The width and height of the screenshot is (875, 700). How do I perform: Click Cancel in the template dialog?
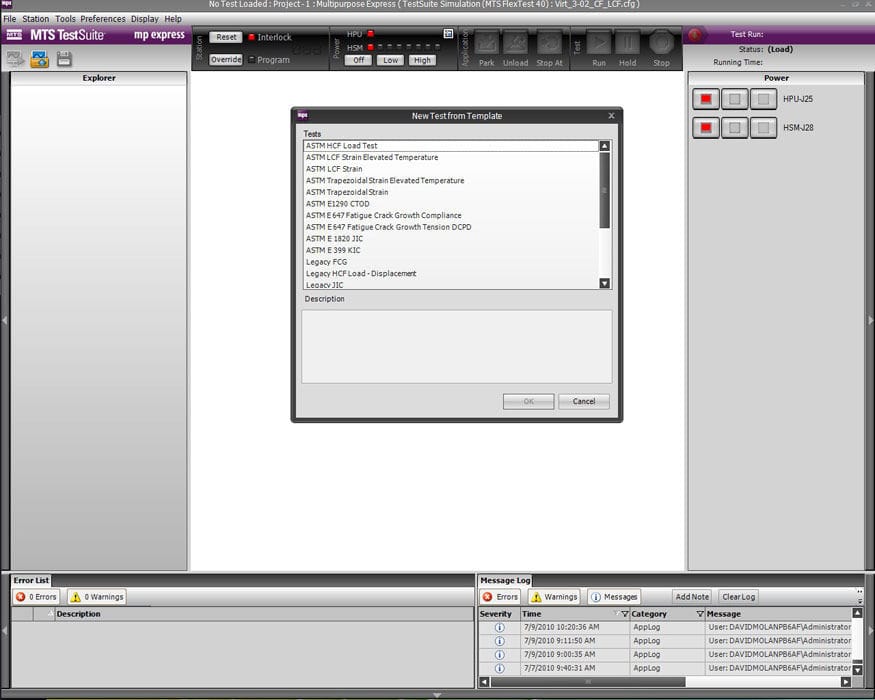tap(584, 401)
